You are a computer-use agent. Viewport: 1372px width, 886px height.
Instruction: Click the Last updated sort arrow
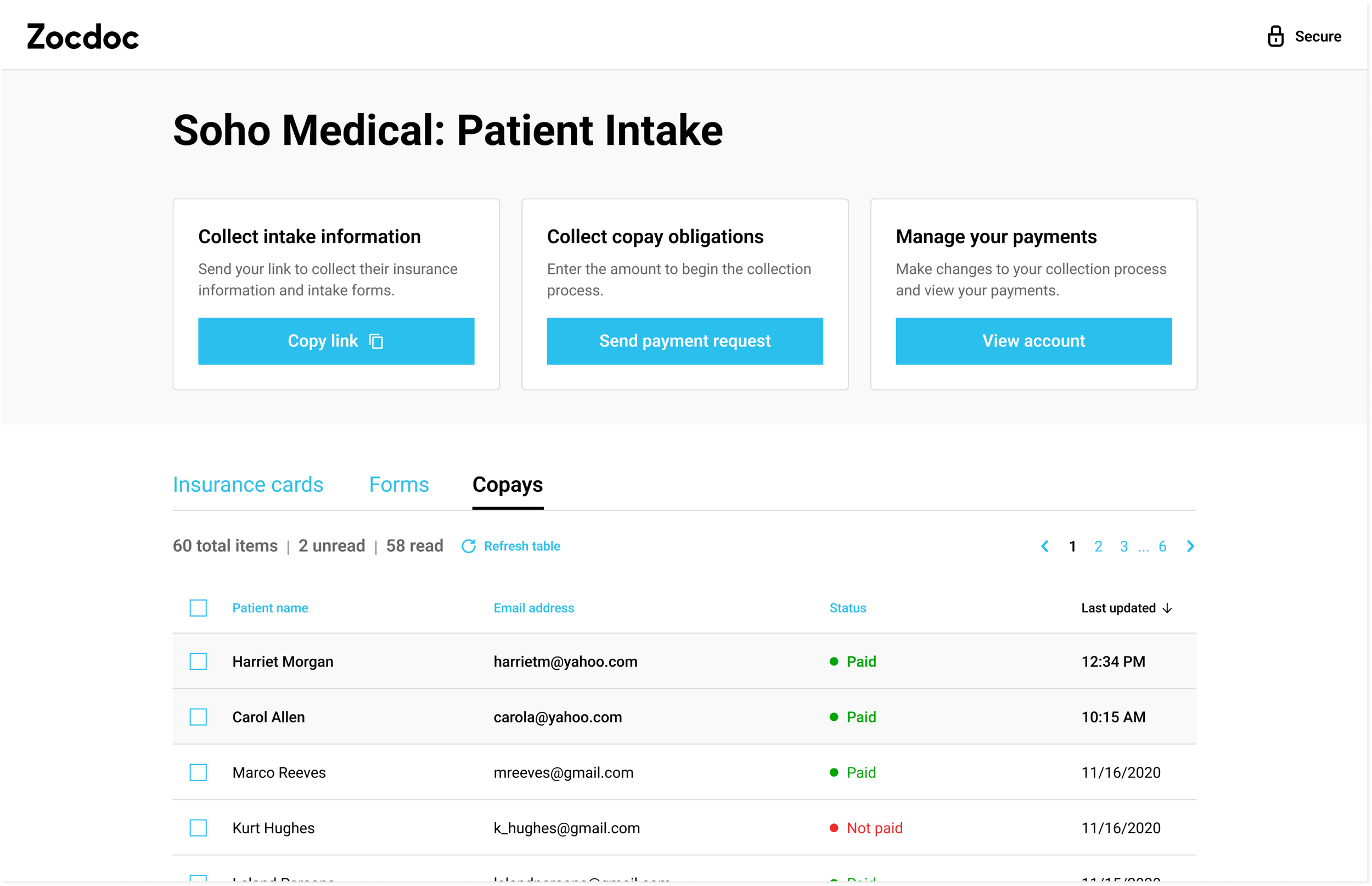click(1167, 608)
